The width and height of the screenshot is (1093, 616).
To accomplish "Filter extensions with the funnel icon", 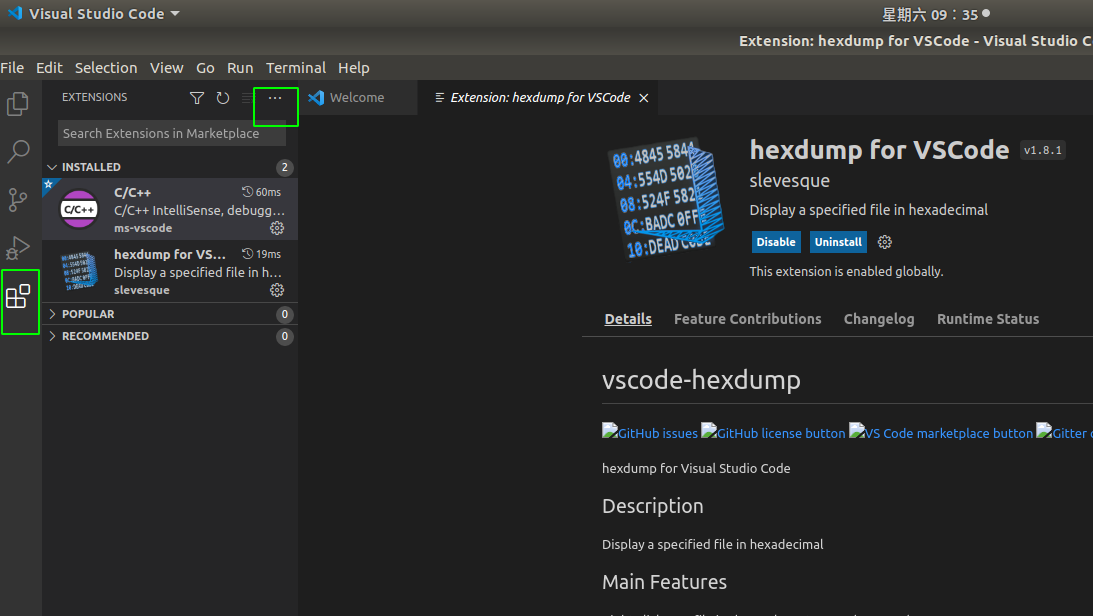I will (x=197, y=98).
